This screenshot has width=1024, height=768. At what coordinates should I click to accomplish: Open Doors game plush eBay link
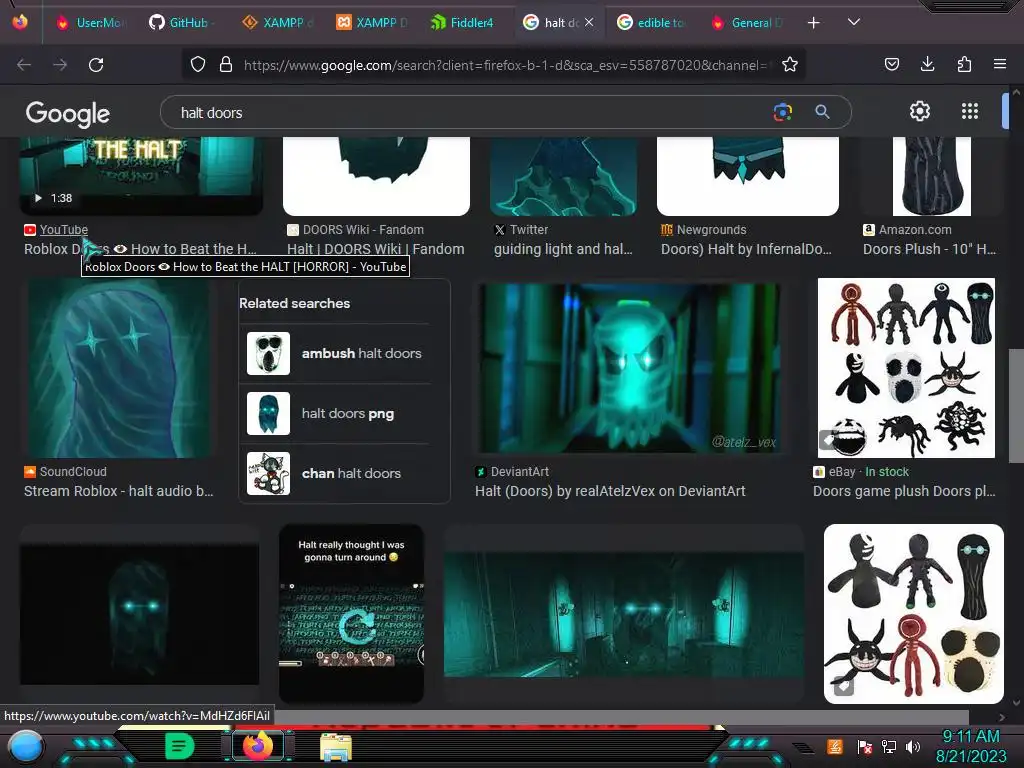(x=904, y=491)
